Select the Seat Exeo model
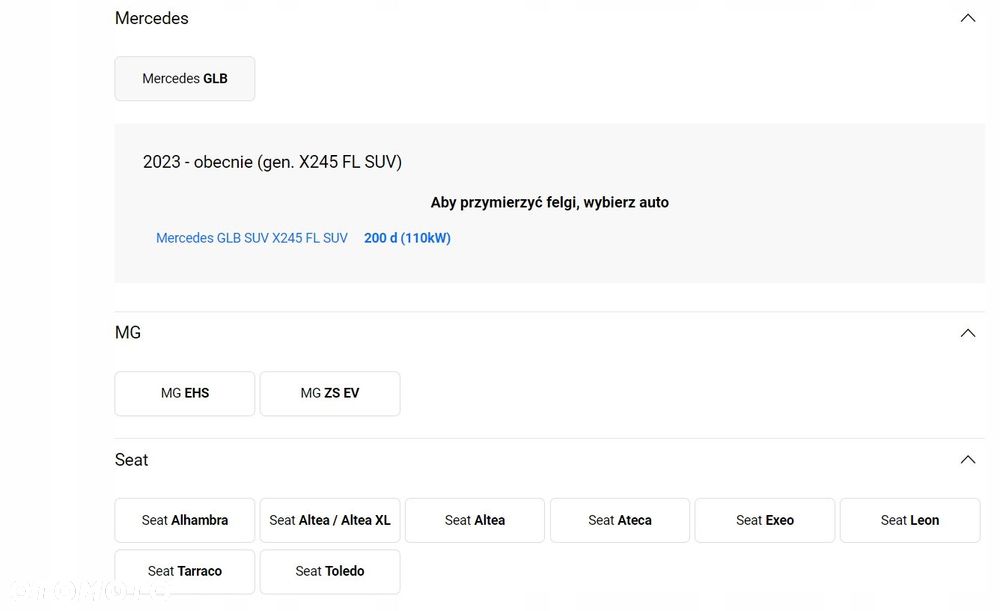This screenshot has width=1000, height=611. pos(765,521)
